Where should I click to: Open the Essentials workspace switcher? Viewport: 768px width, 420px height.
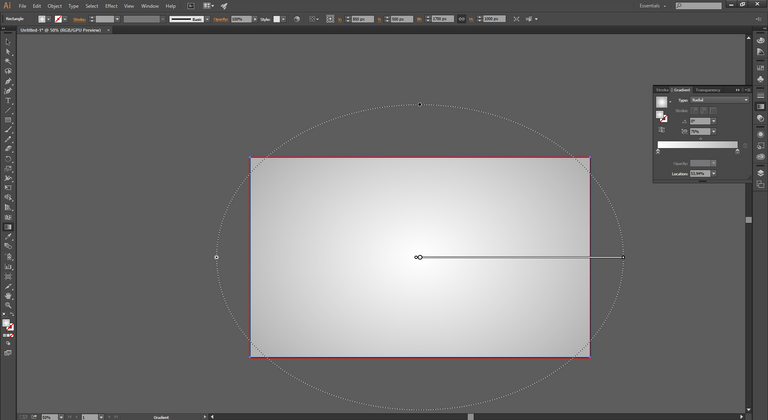tap(652, 6)
